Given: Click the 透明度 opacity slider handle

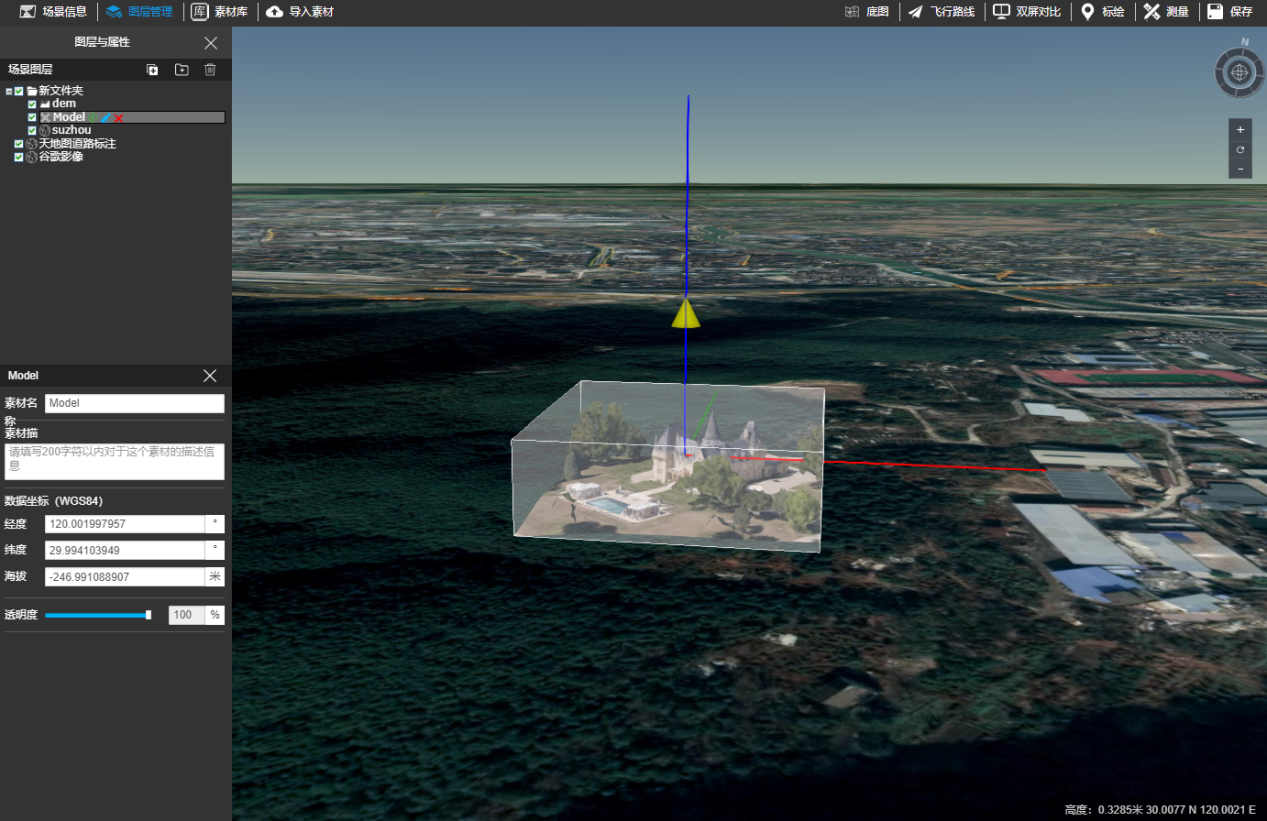Looking at the screenshot, I should click(x=148, y=615).
